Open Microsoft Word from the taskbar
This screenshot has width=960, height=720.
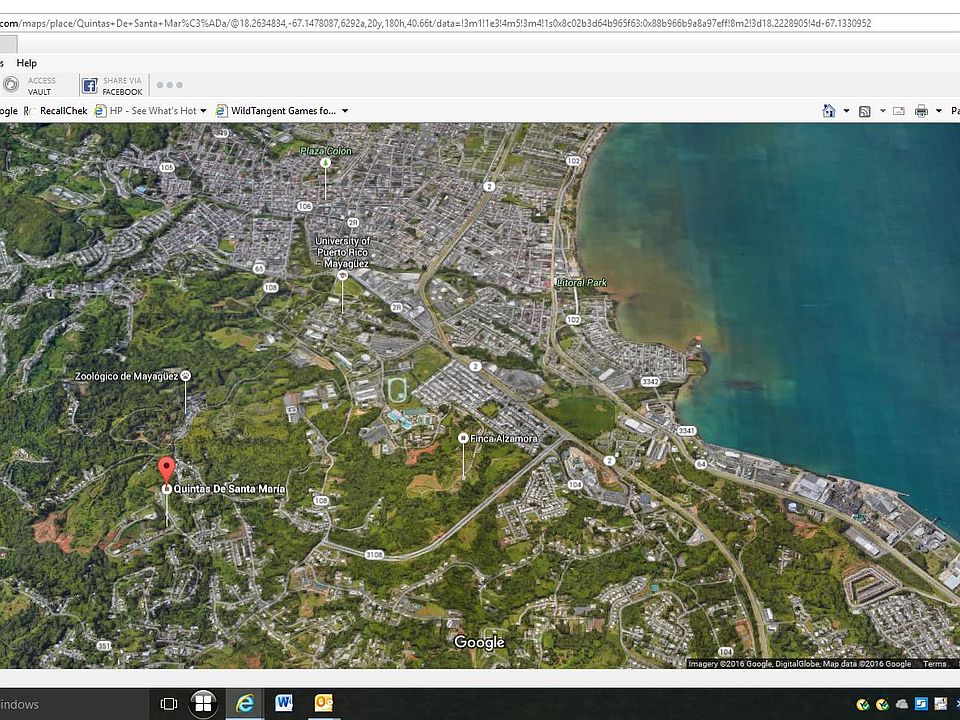pyautogui.click(x=284, y=703)
